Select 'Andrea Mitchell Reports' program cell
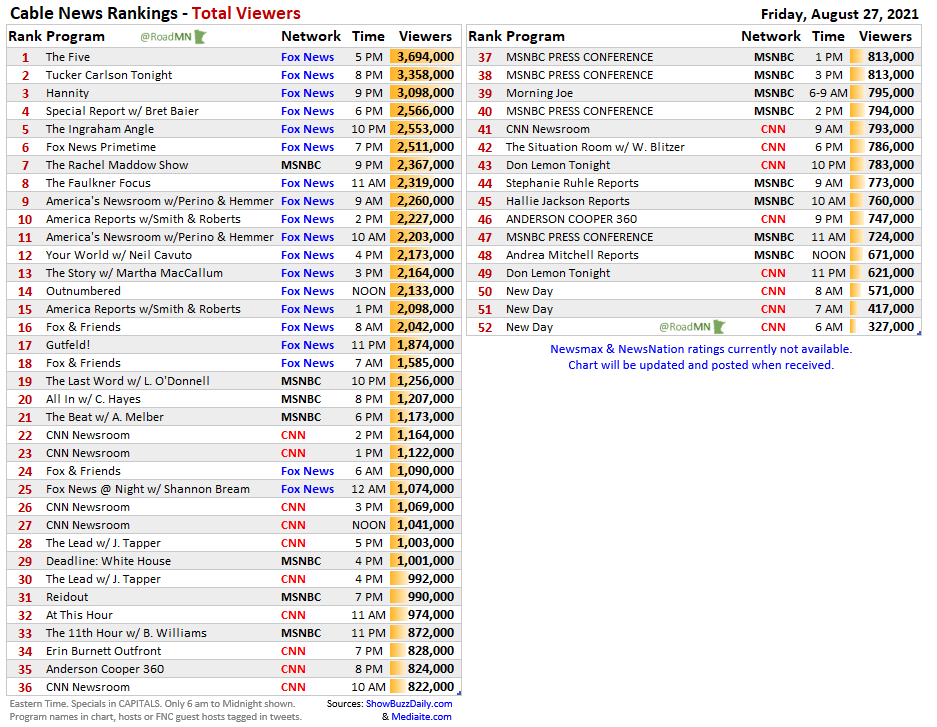The image size is (937, 727). pos(572,255)
